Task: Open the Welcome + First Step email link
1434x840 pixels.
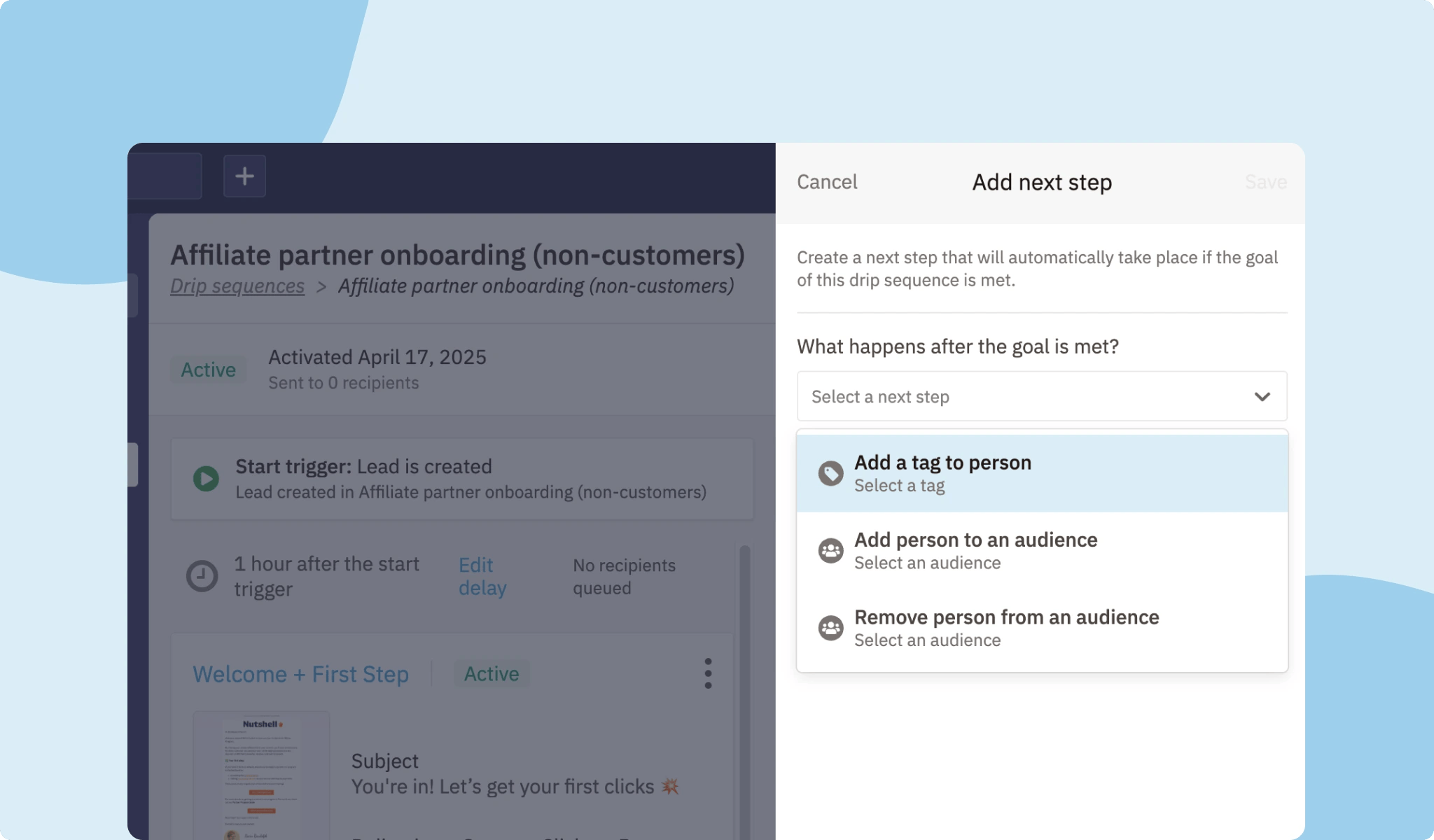Action: 300,674
